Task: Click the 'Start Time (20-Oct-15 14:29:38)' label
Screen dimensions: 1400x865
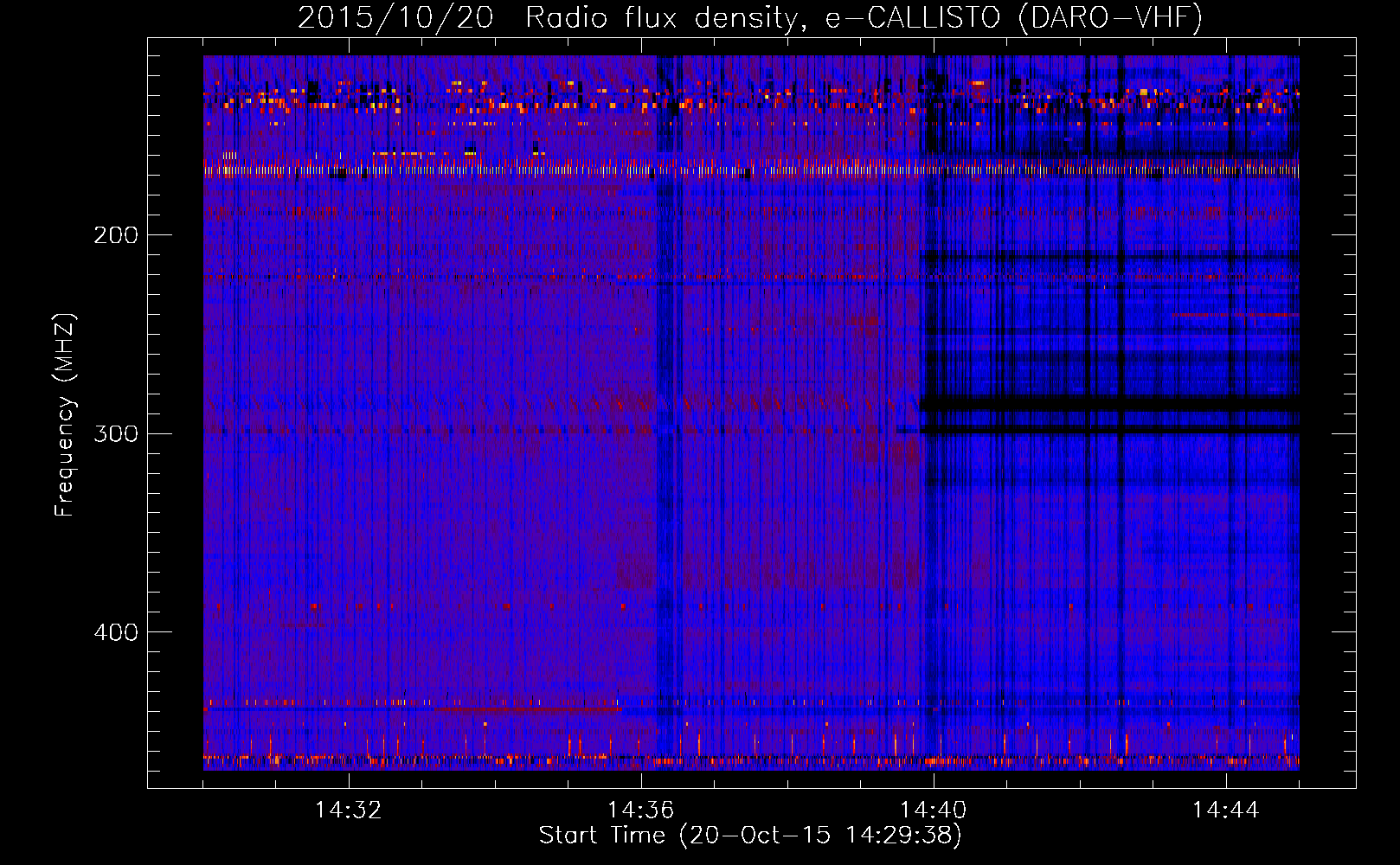Action: [x=750, y=836]
